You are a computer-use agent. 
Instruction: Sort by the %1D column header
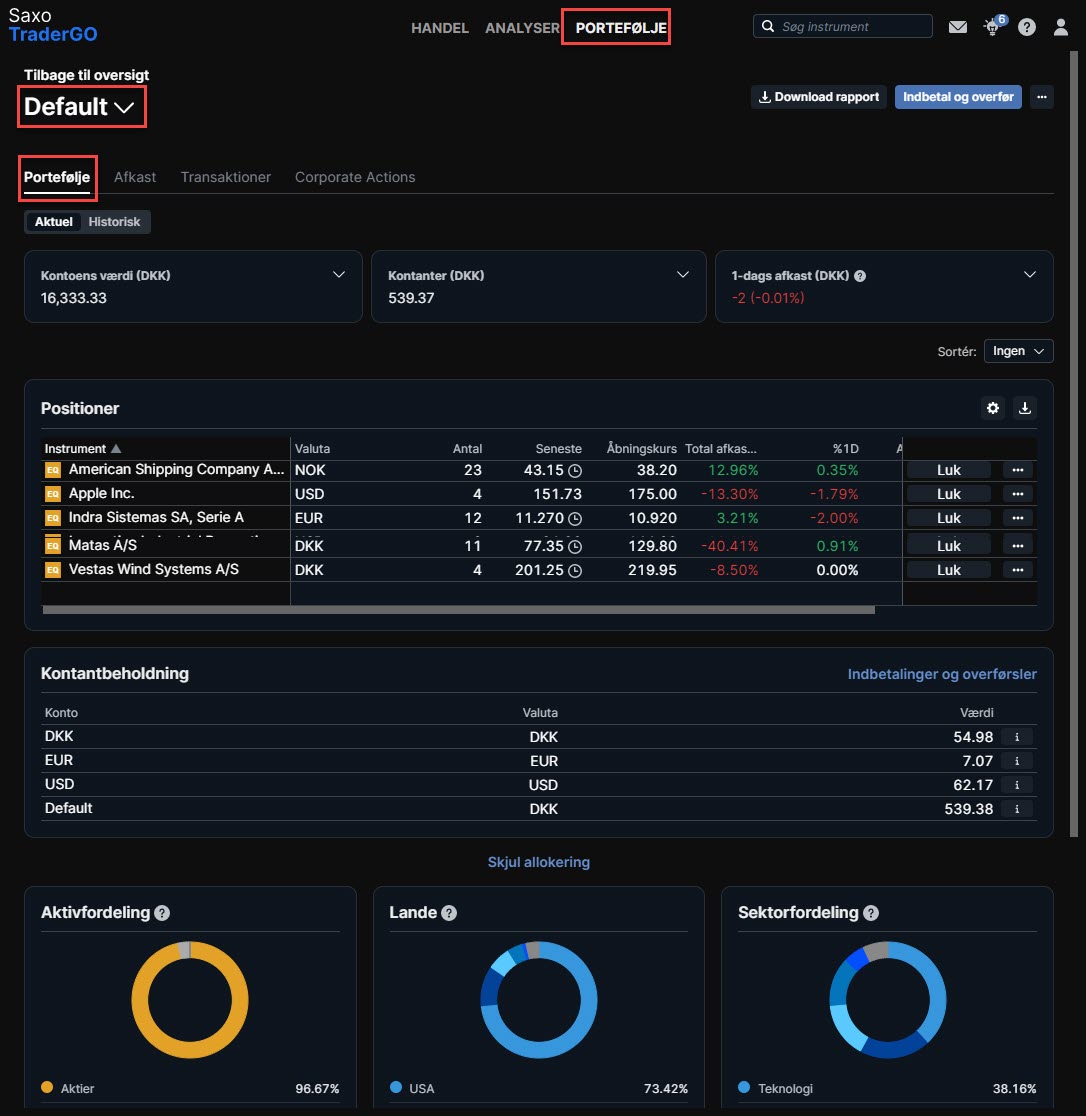coord(845,448)
